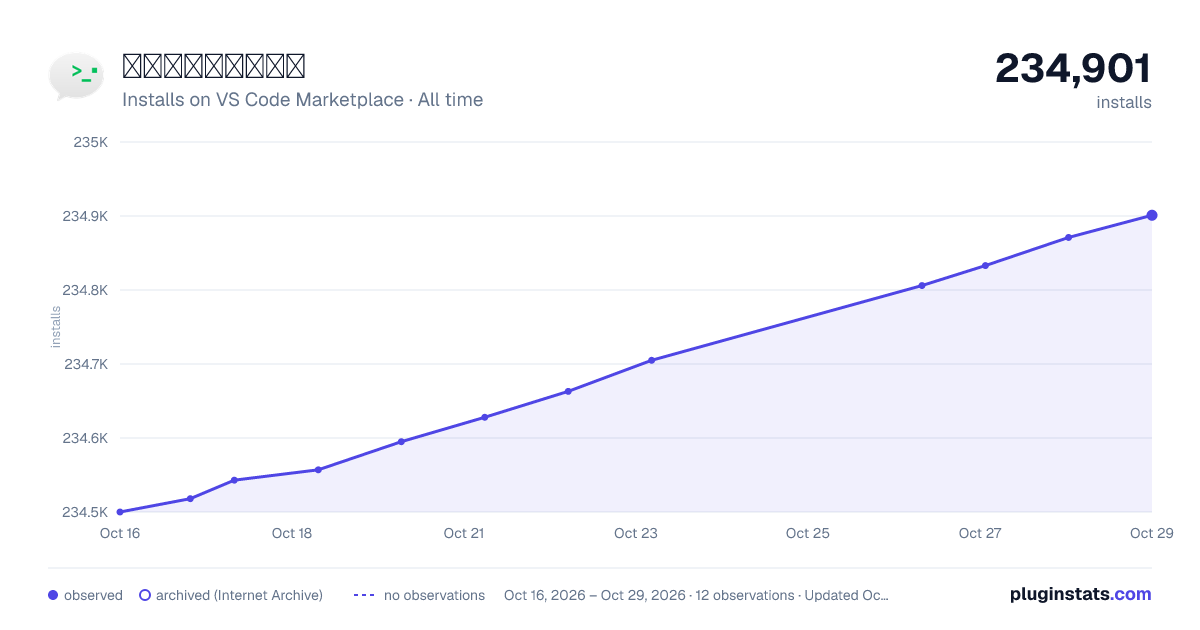This screenshot has height=630, width=1200.
Task: Click the no observations dashed line legend
Action: (364, 595)
